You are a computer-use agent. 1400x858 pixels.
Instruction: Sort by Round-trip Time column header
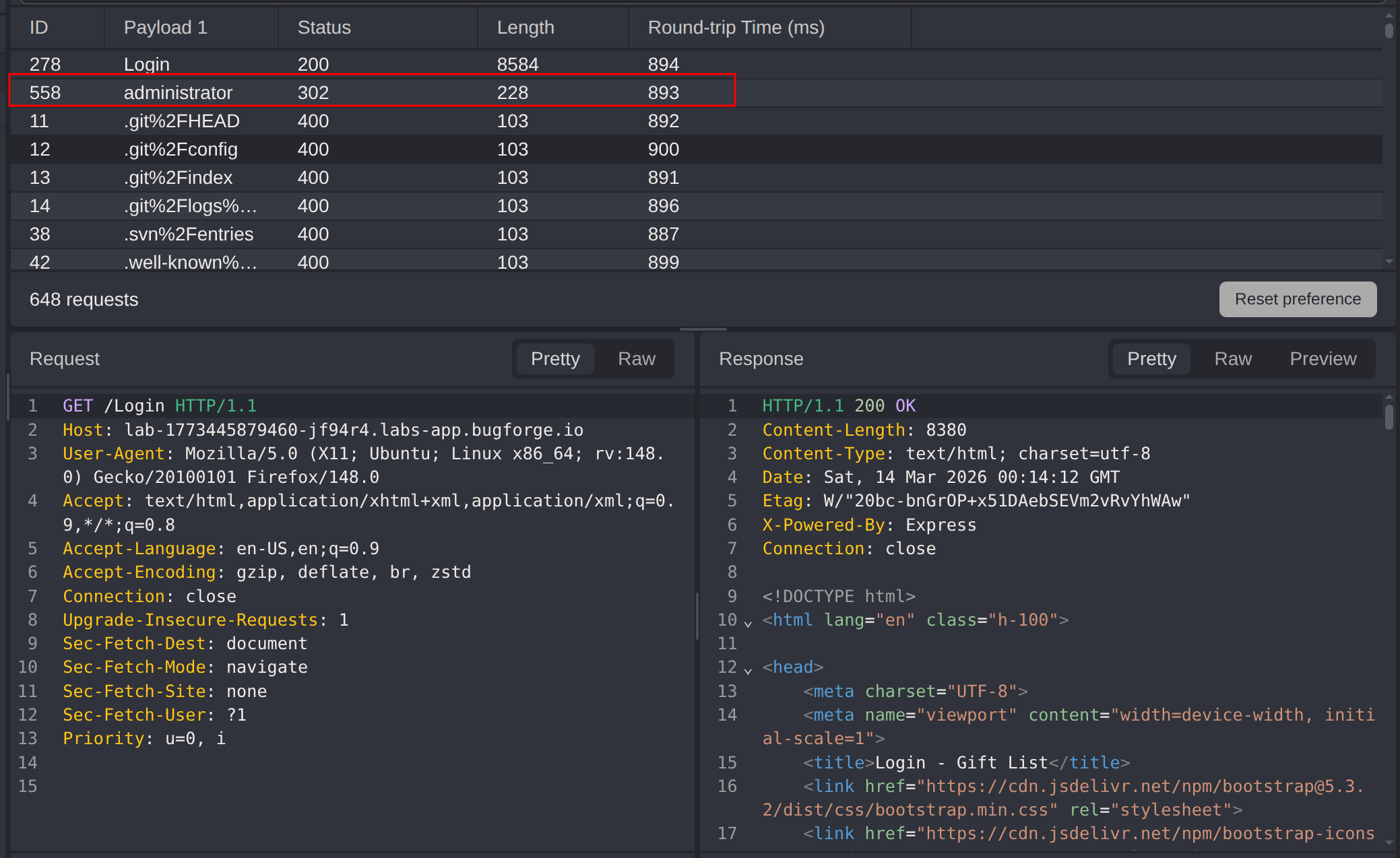[x=736, y=28]
